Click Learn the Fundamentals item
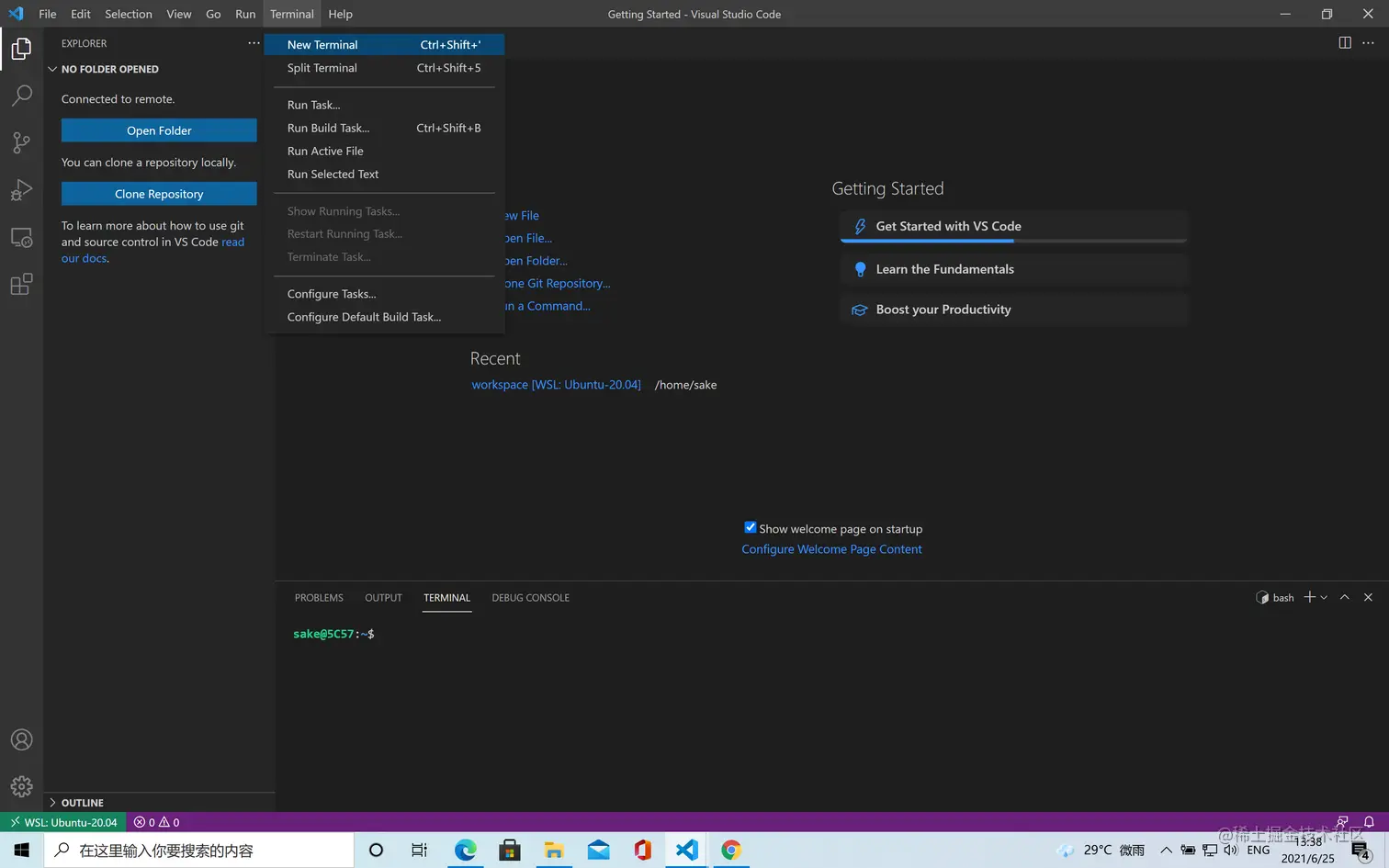This screenshot has width=1389, height=868. (x=1013, y=269)
